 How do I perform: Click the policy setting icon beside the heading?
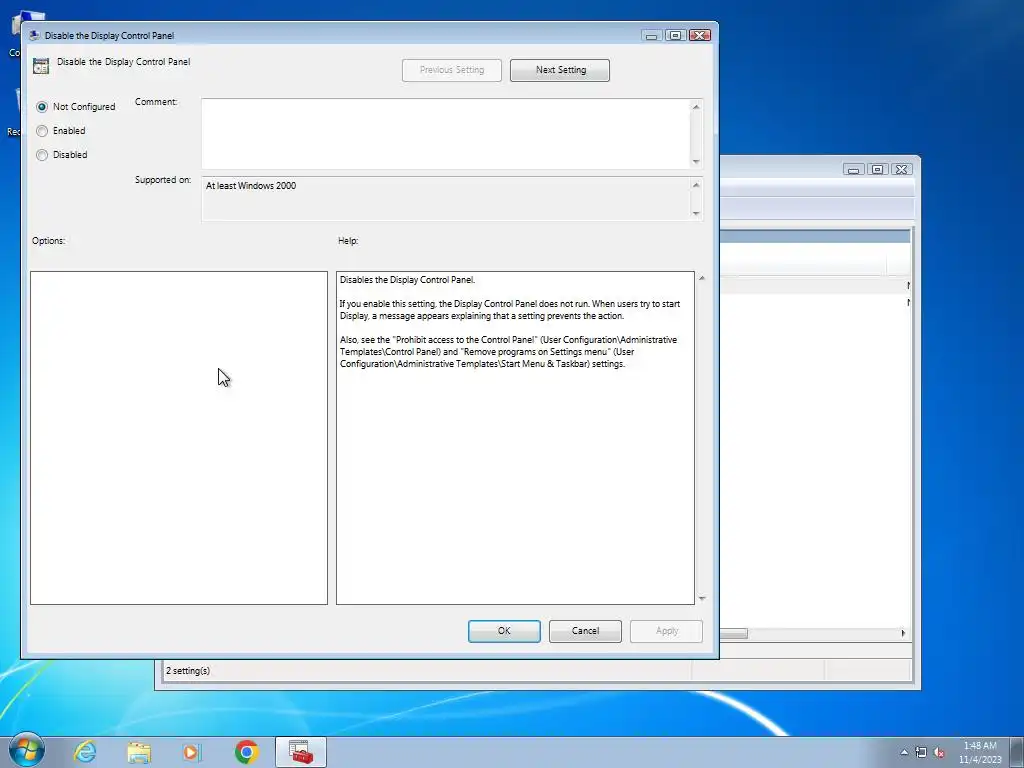point(41,65)
